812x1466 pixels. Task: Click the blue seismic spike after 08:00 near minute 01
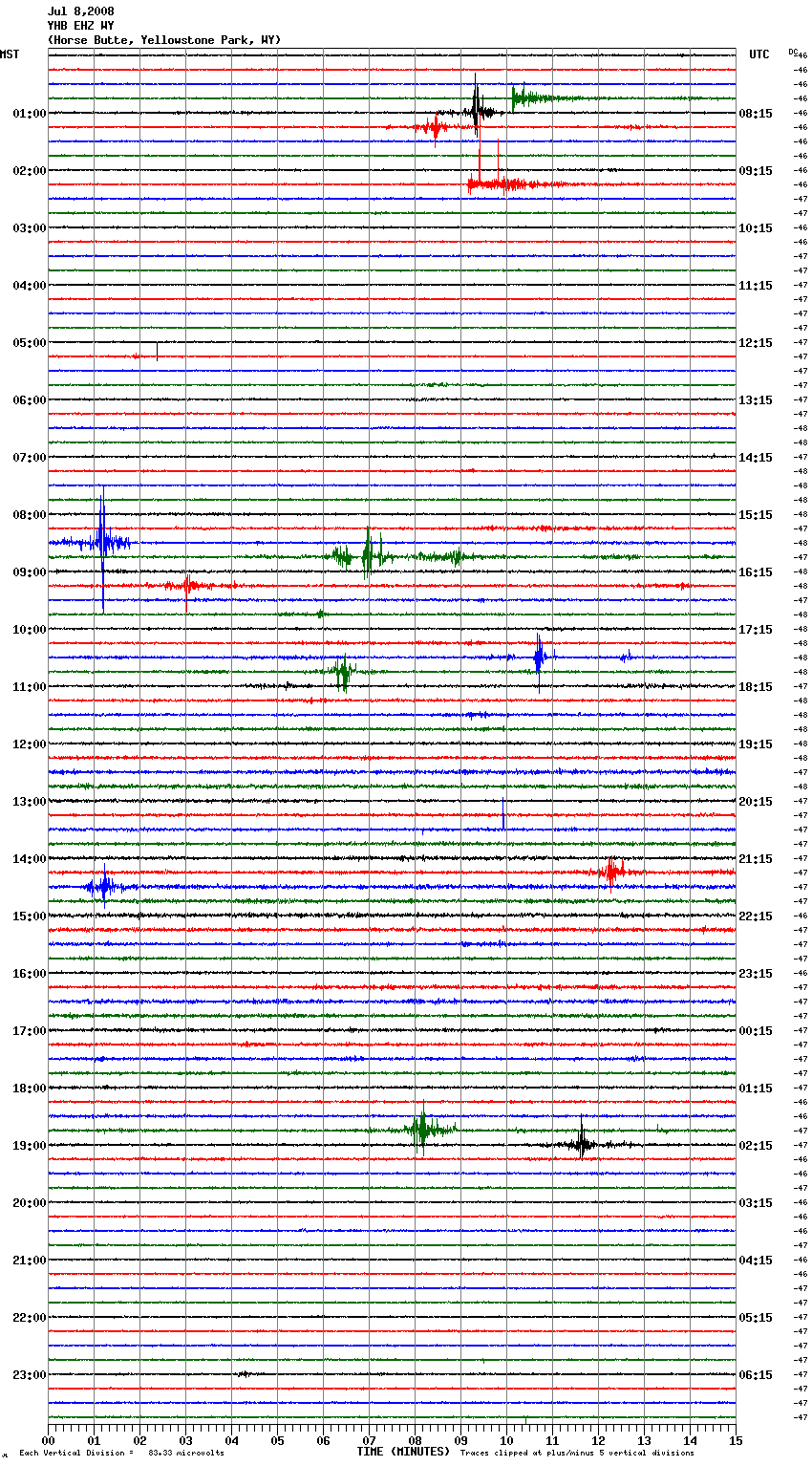(x=102, y=545)
